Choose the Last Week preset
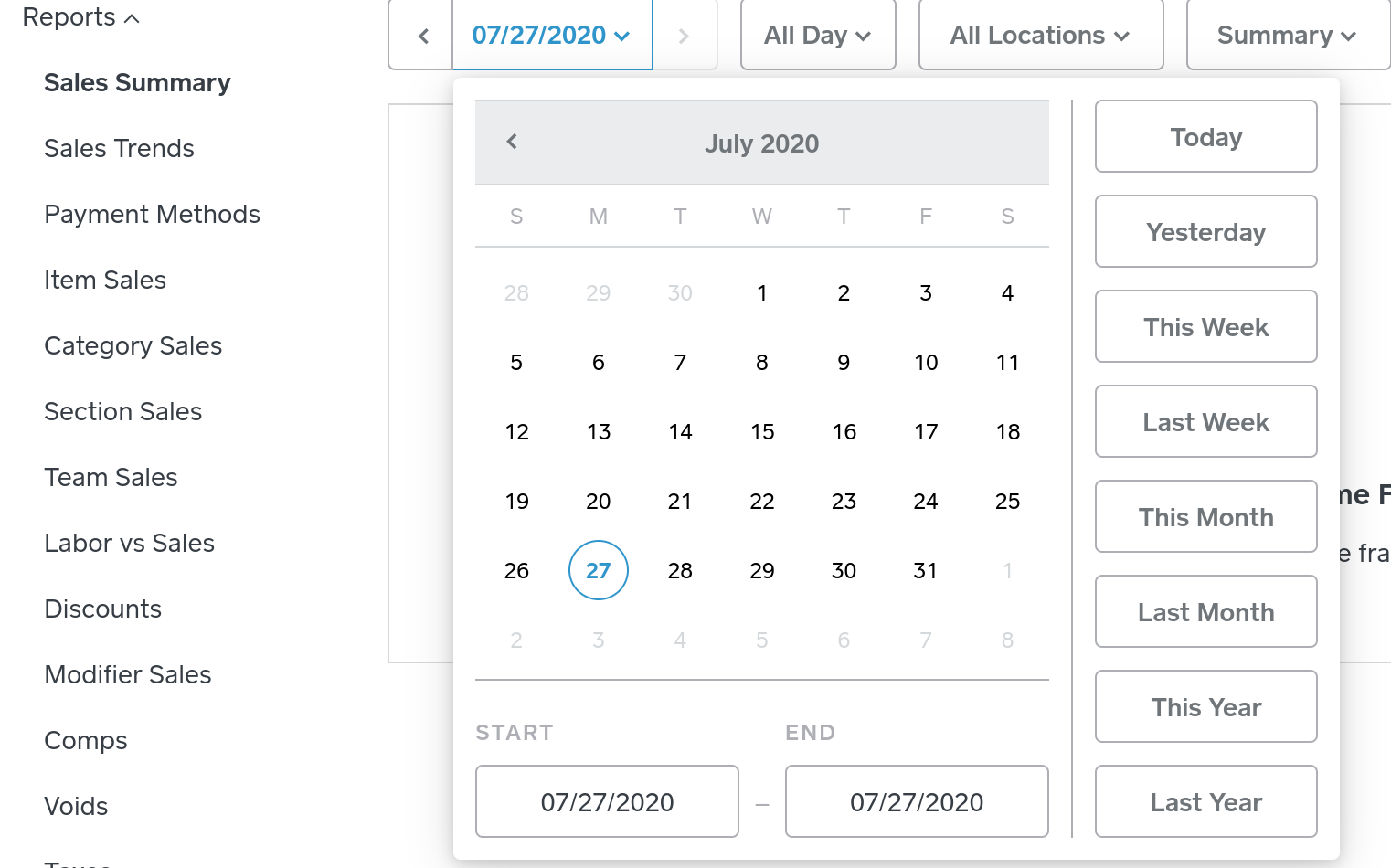 [x=1205, y=422]
